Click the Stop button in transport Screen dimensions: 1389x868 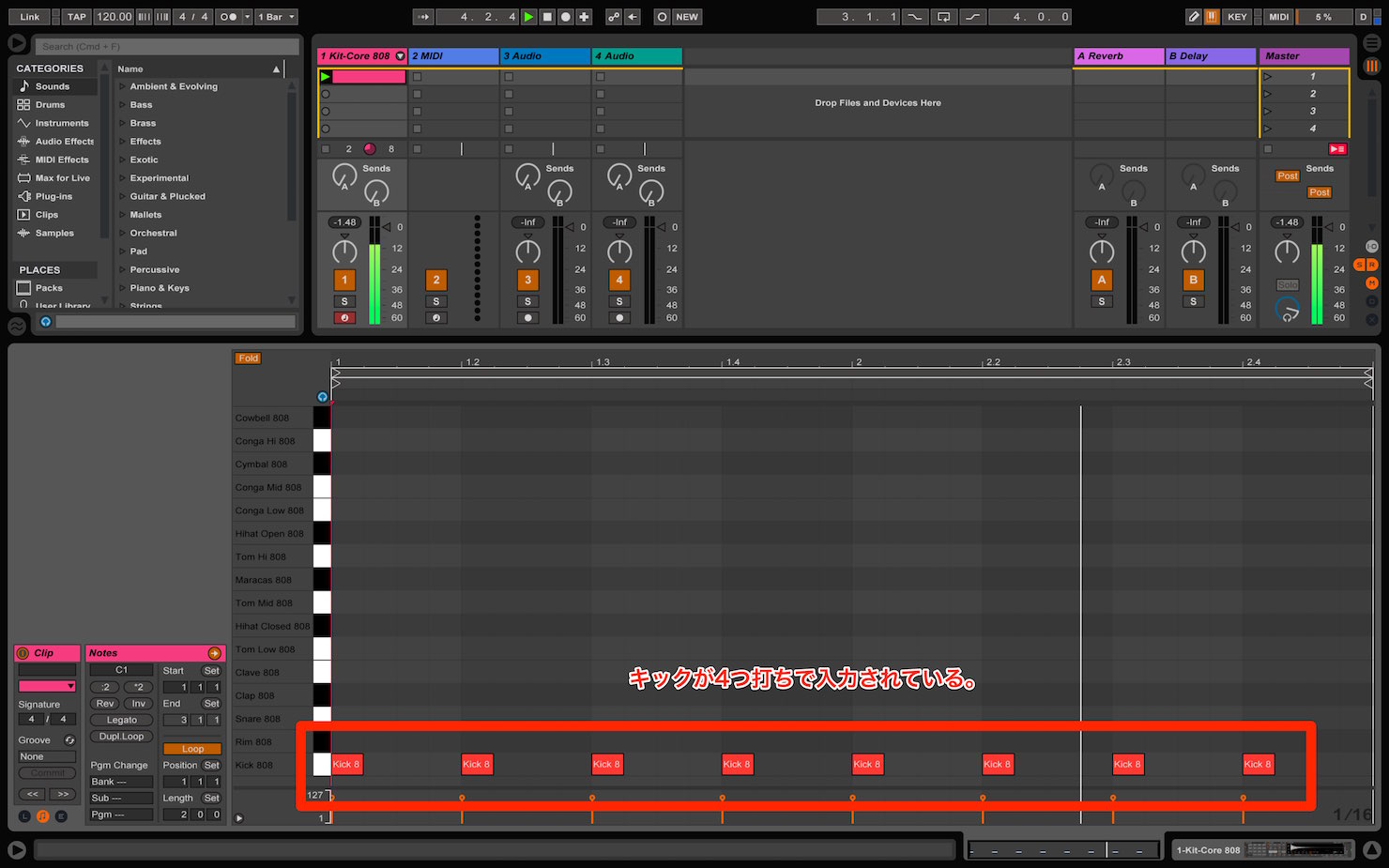point(547,17)
